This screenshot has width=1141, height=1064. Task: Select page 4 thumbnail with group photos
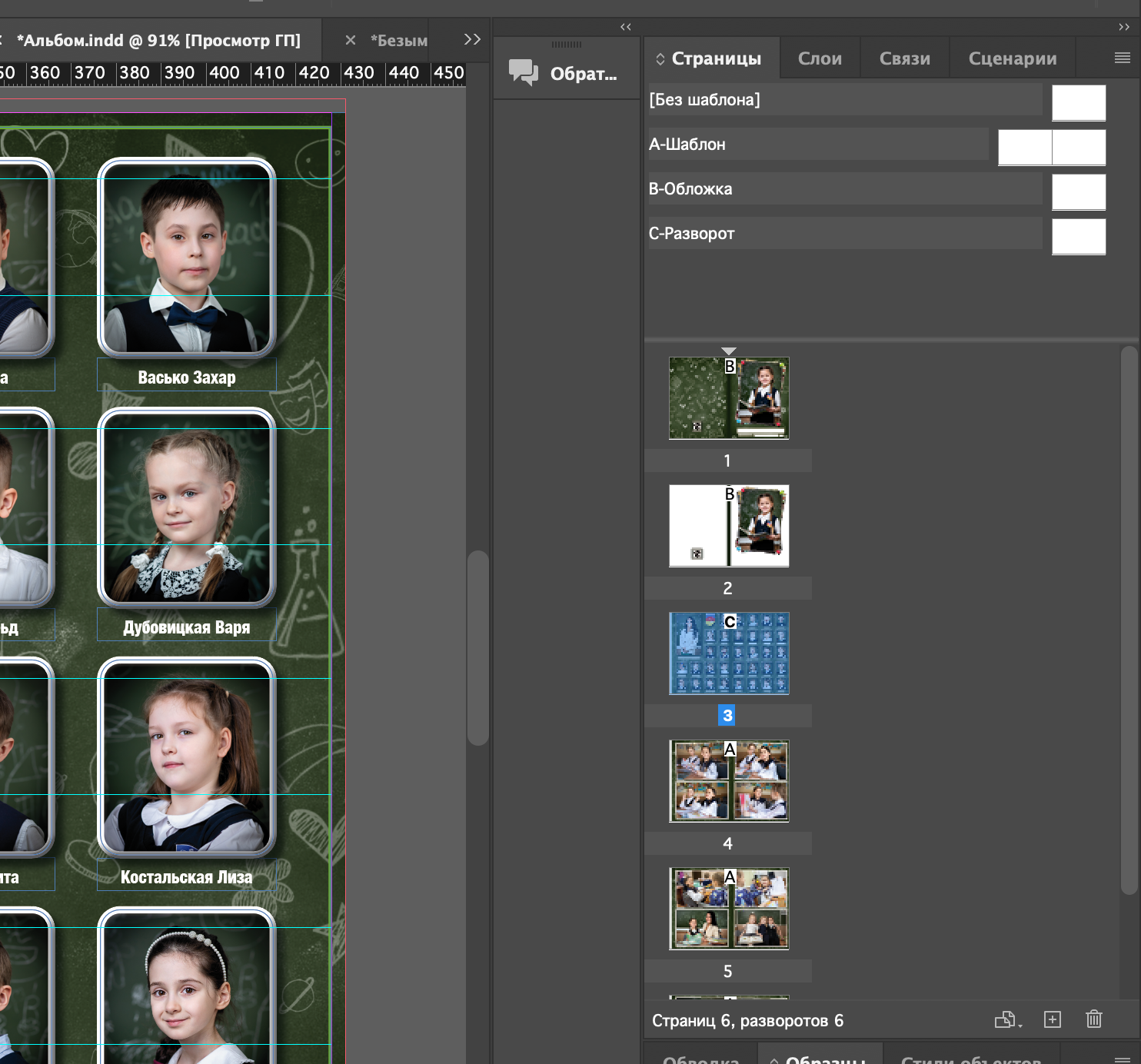(x=729, y=781)
